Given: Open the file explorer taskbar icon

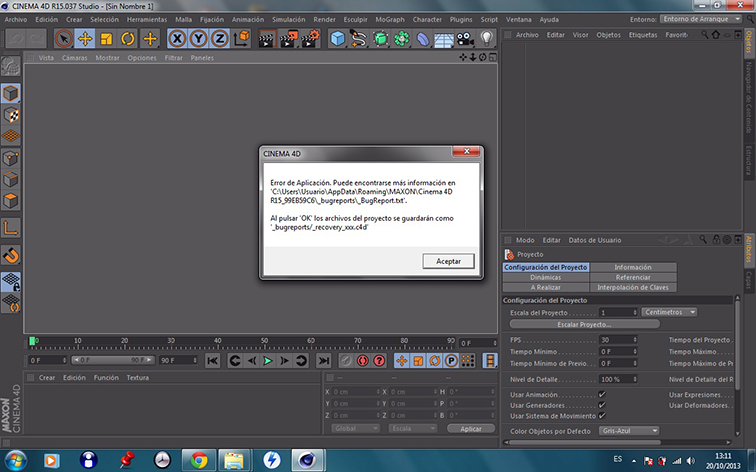Looking at the screenshot, I should click(234, 460).
